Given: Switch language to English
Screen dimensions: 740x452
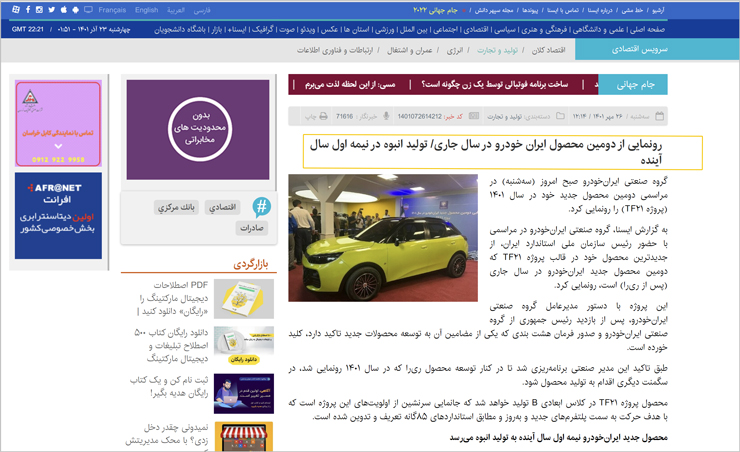Looking at the screenshot, I should tap(147, 10).
